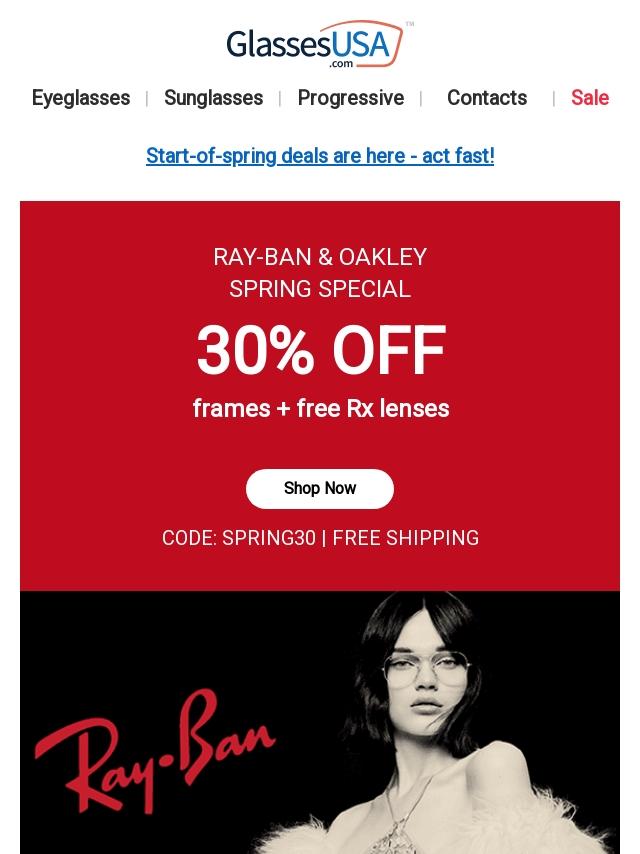The height and width of the screenshot is (854, 640).
Task: Open the Start-of-spring deals link
Action: (x=320, y=156)
